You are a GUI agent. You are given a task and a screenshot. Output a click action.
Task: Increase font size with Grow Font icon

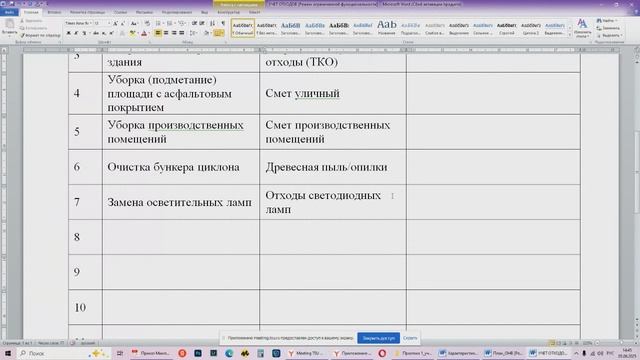point(116,24)
